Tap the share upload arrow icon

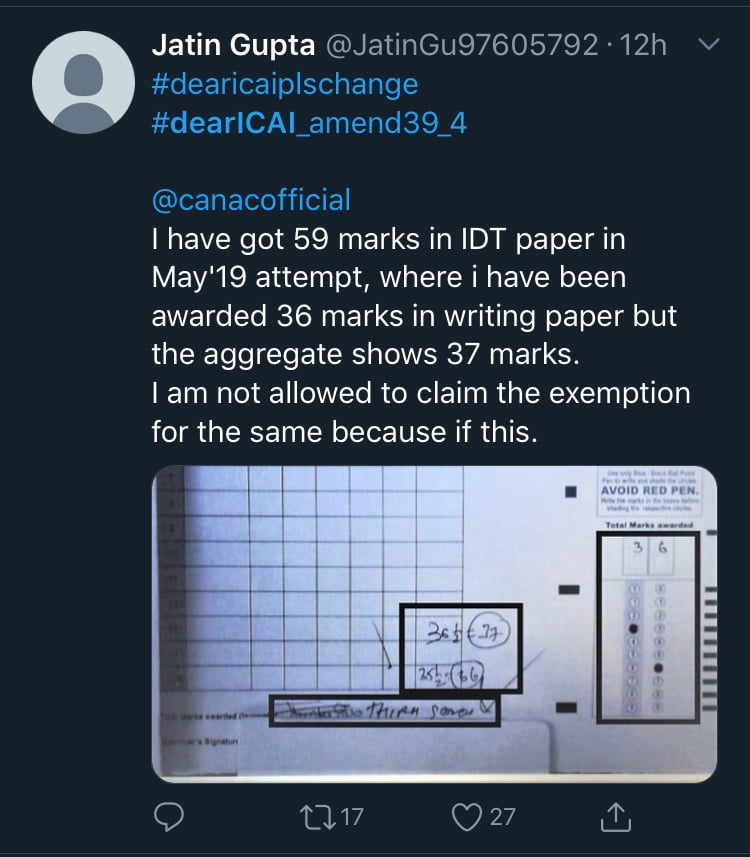[616, 817]
